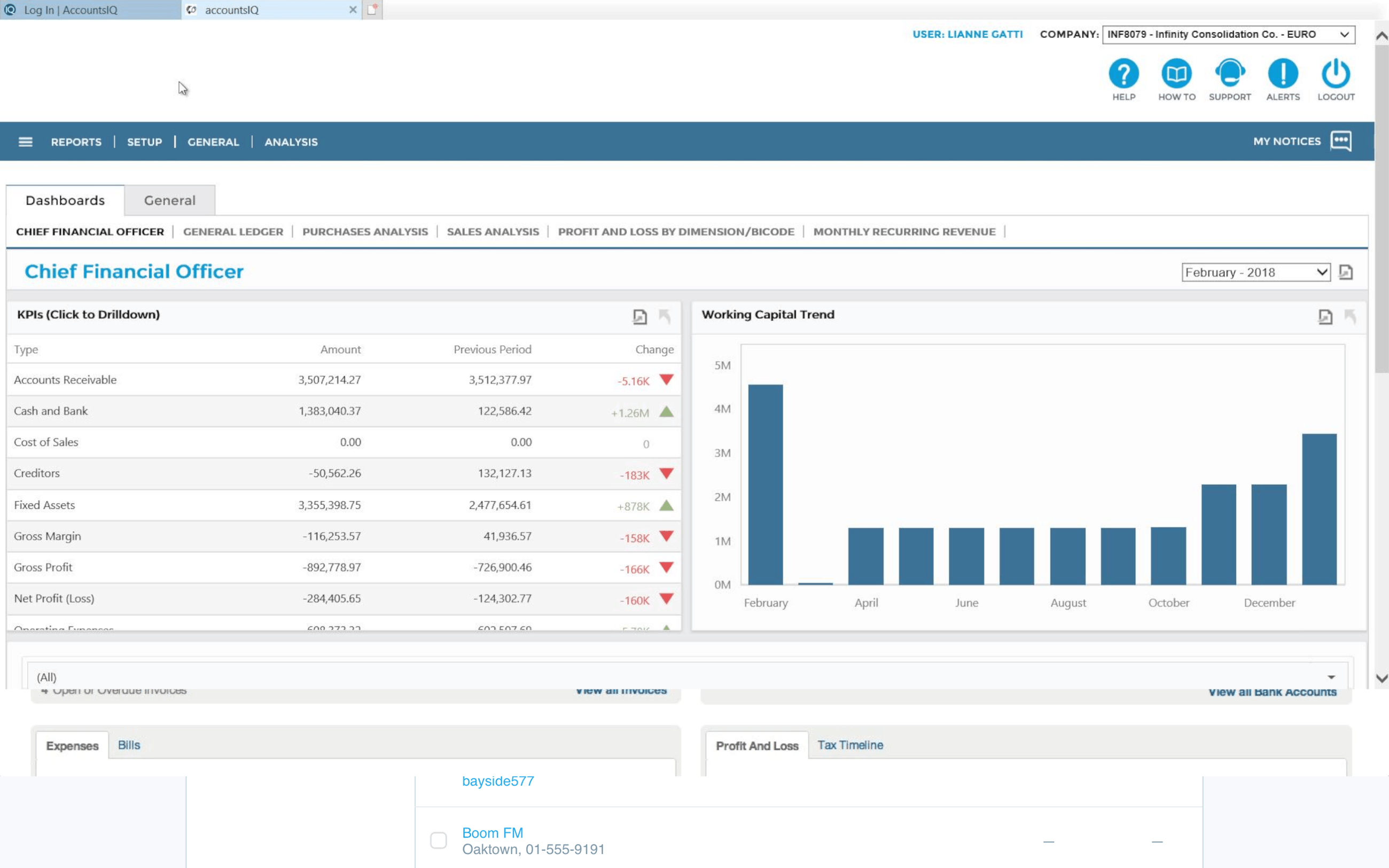
Task: Open the Sales Analysis dashboard
Action: click(x=493, y=231)
